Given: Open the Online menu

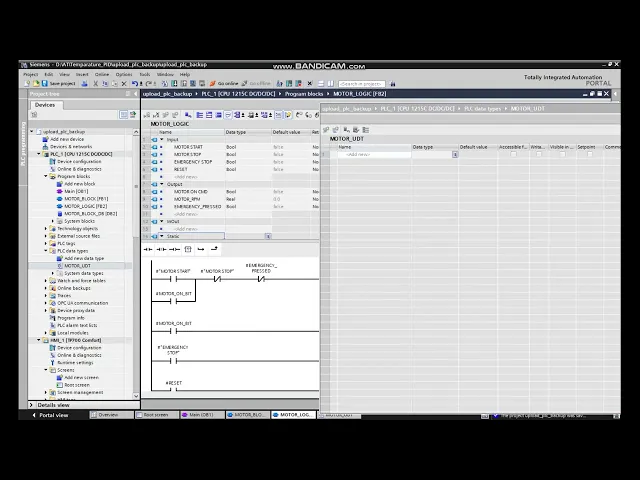Looking at the screenshot, I should [102, 75].
